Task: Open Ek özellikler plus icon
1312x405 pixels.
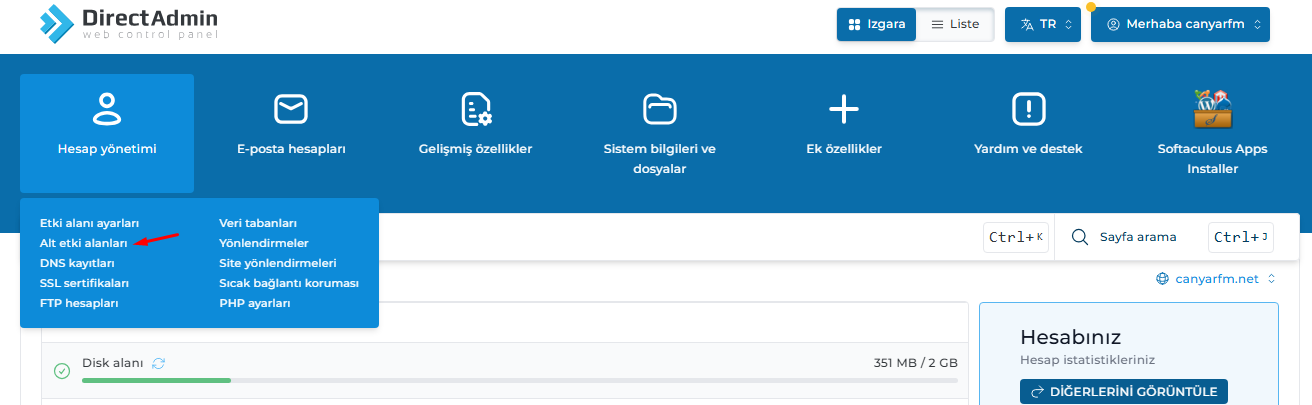Action: tap(844, 108)
